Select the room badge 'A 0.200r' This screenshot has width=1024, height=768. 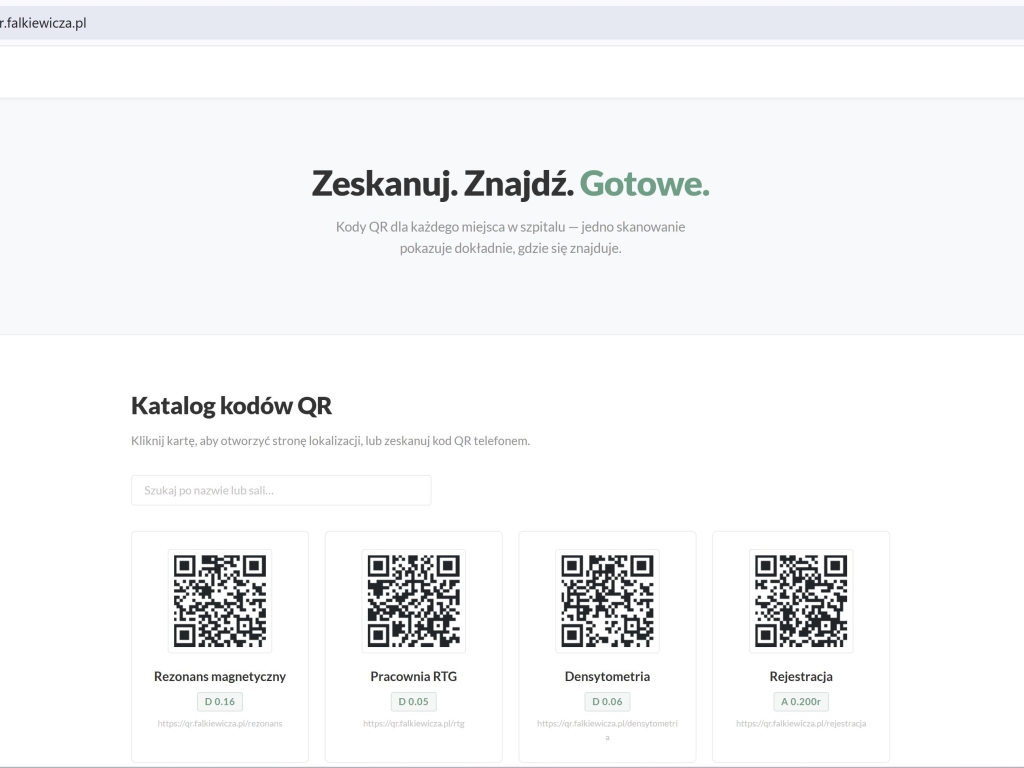pos(801,701)
